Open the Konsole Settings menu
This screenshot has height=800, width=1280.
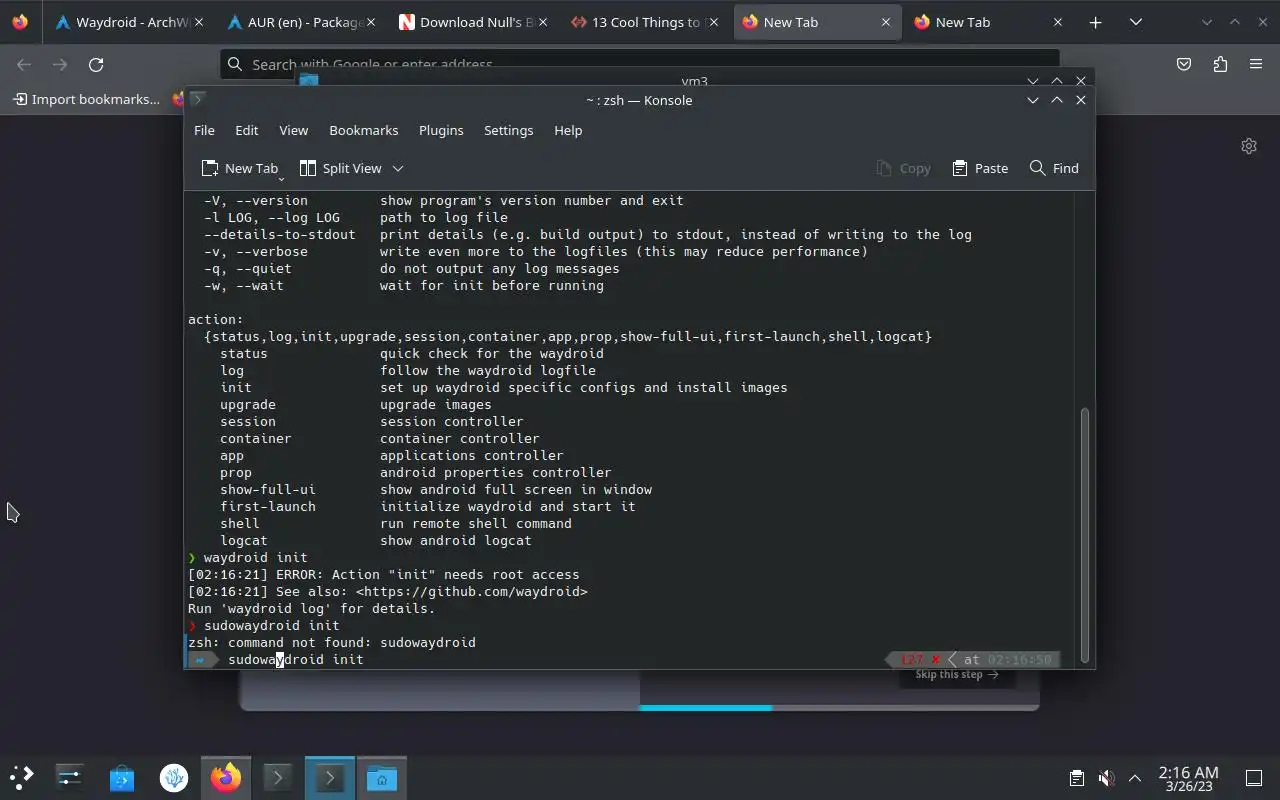point(508,130)
